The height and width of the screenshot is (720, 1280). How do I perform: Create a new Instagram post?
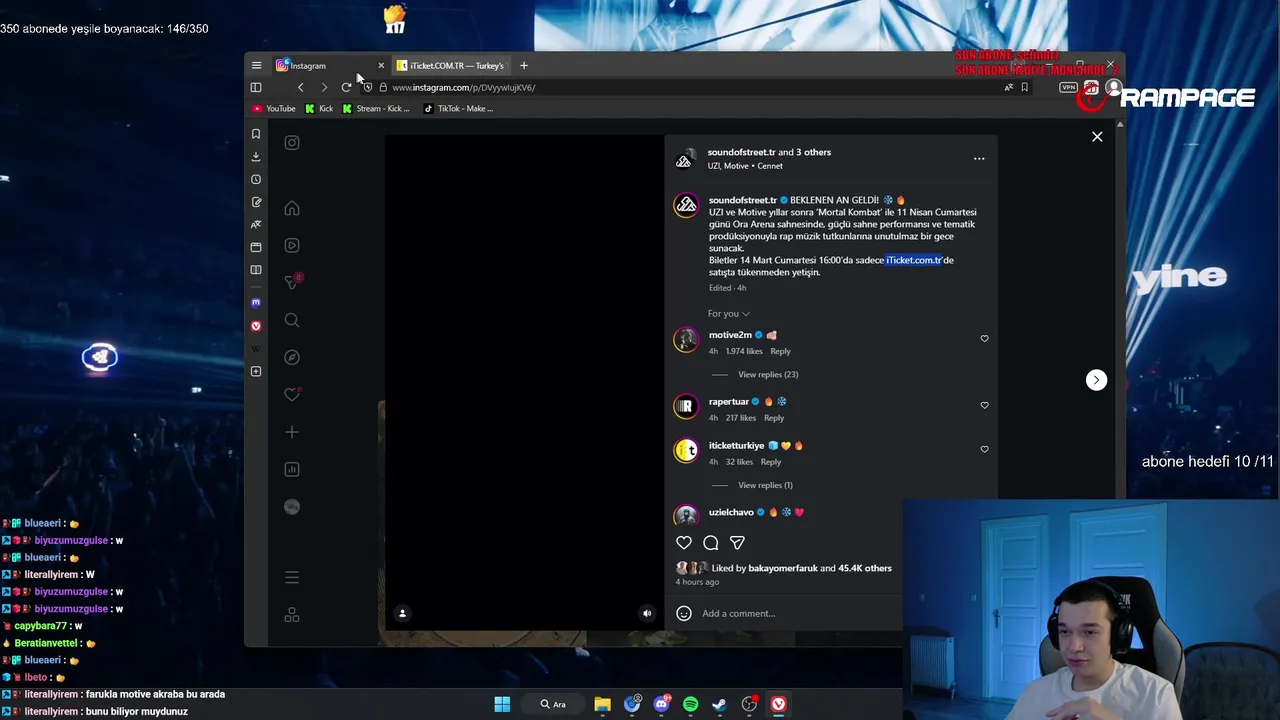click(x=292, y=432)
